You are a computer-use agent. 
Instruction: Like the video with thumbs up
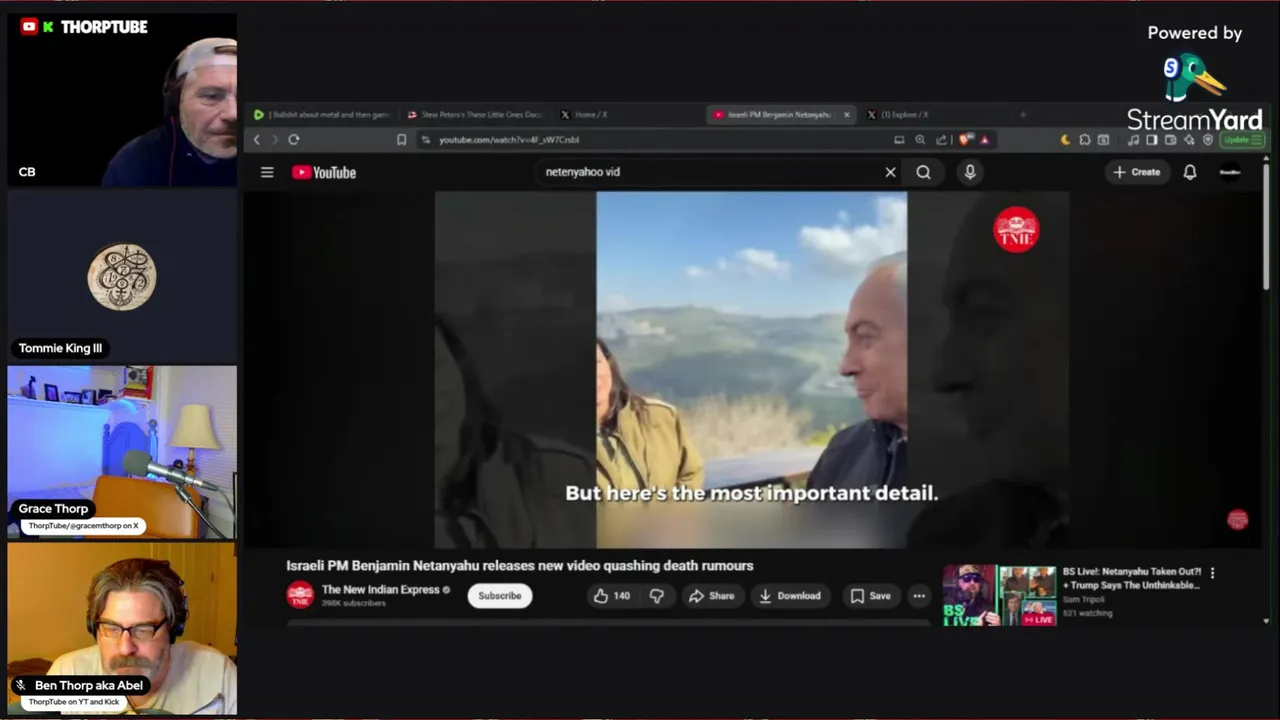click(611, 596)
